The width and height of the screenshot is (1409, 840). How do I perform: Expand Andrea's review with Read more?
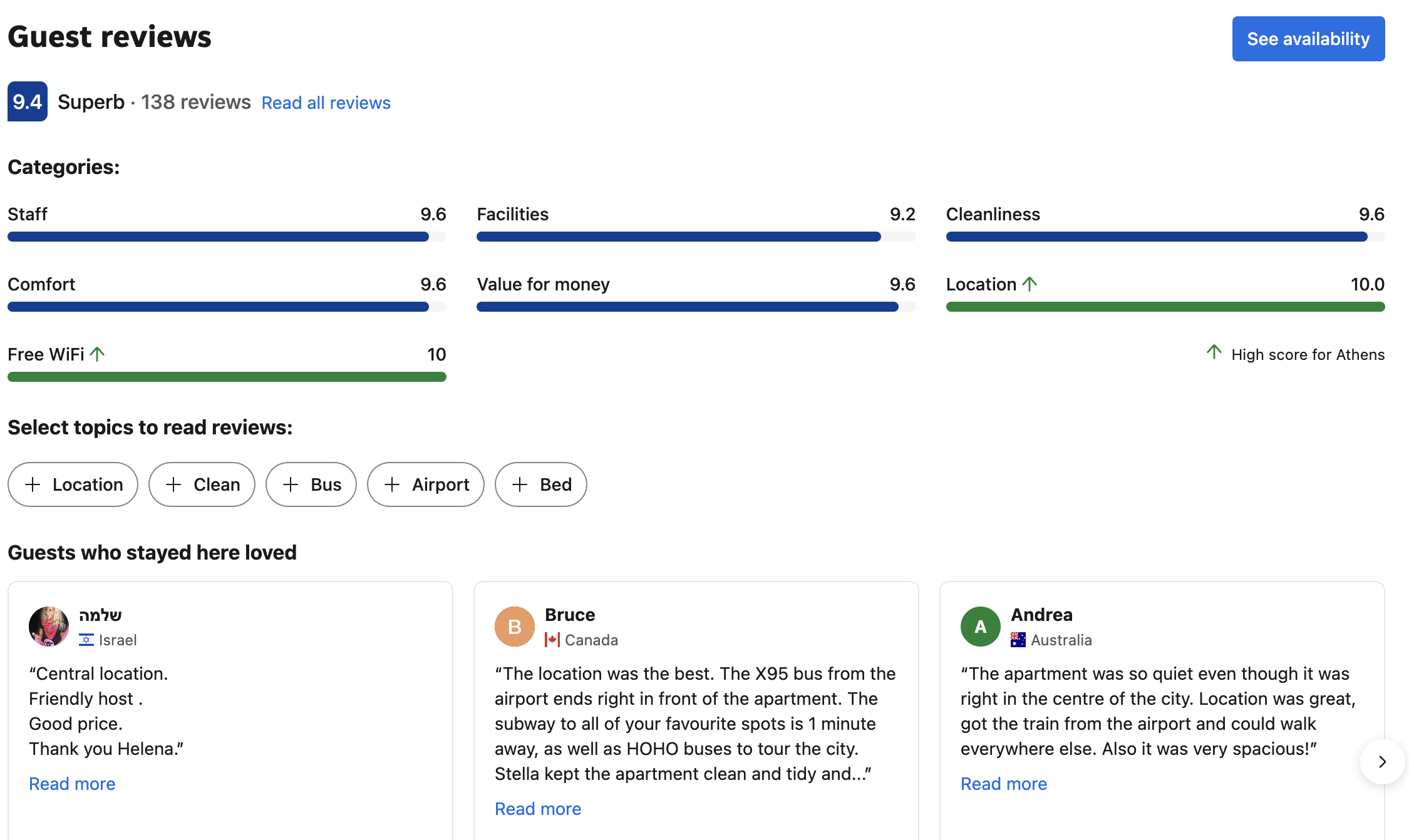1004,784
